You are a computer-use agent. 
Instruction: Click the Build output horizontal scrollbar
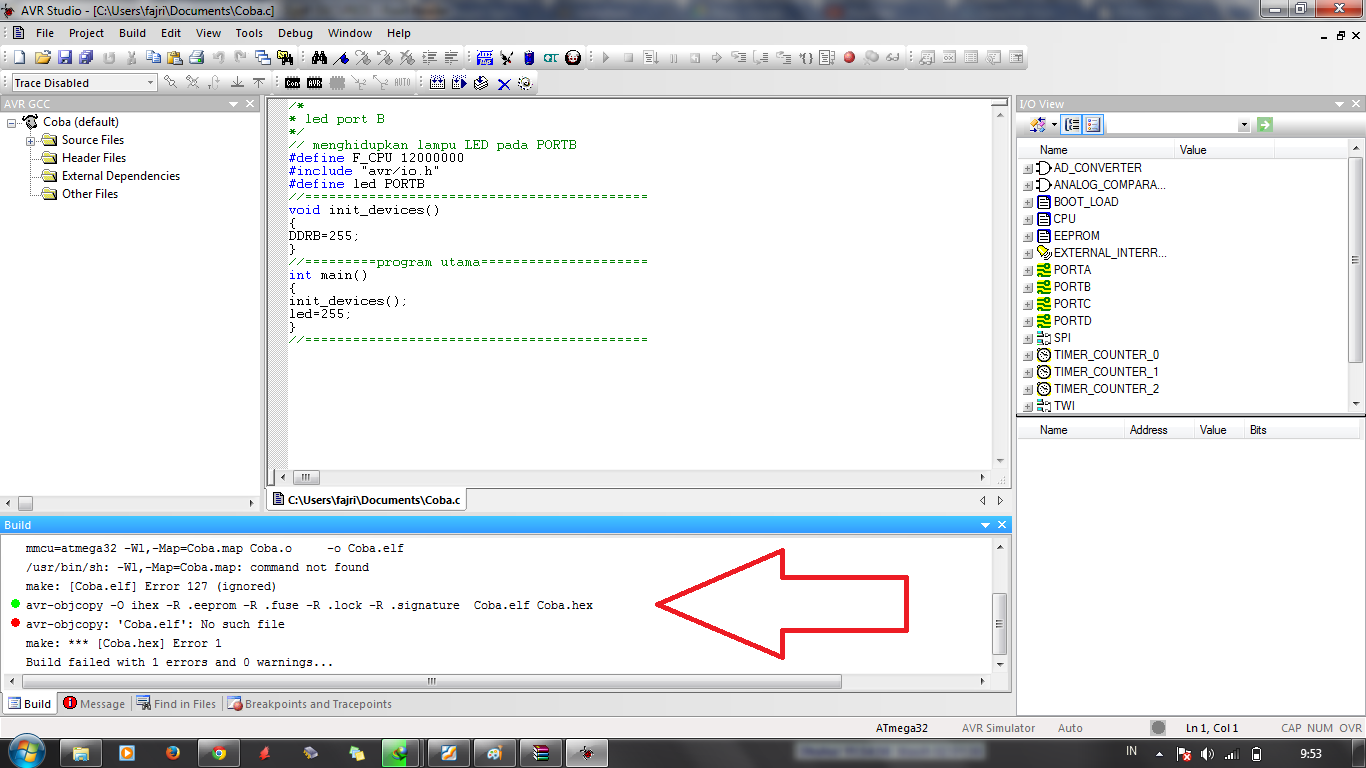[x=432, y=682]
